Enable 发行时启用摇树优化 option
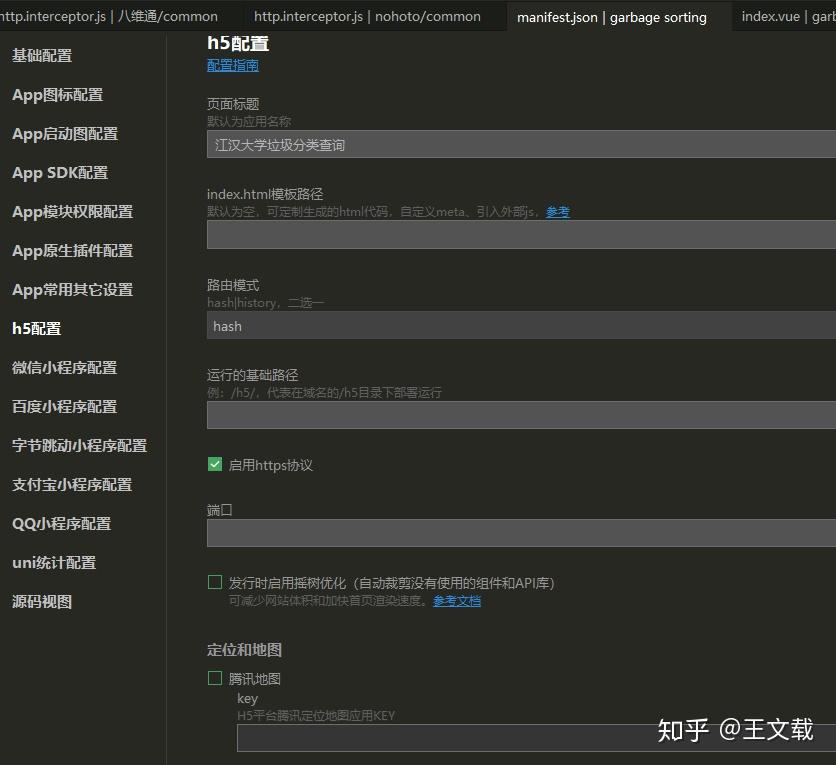836x765 pixels. tap(214, 581)
